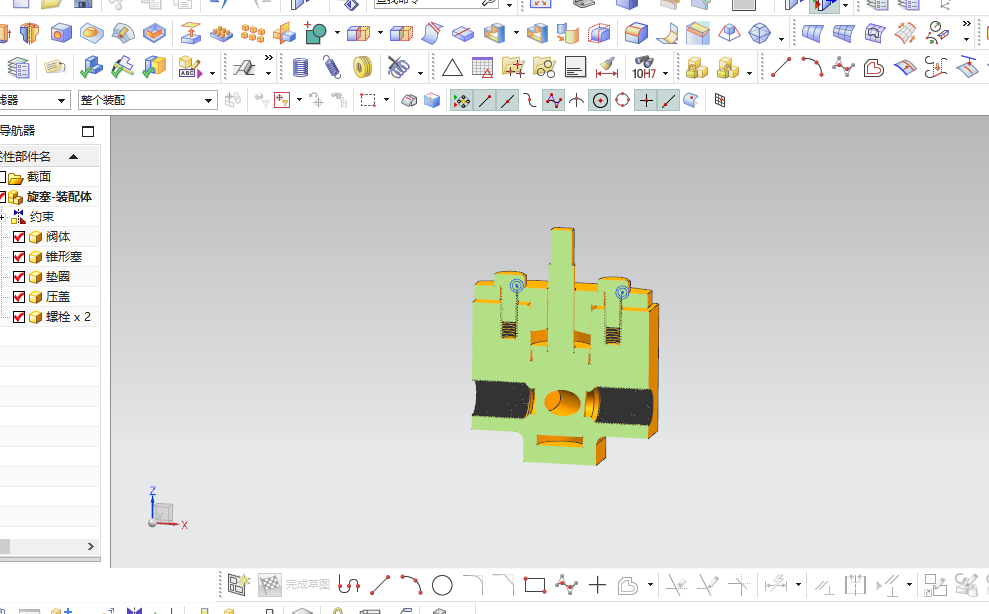Select the Arc tool in upper curve toolbar

click(x=812, y=67)
